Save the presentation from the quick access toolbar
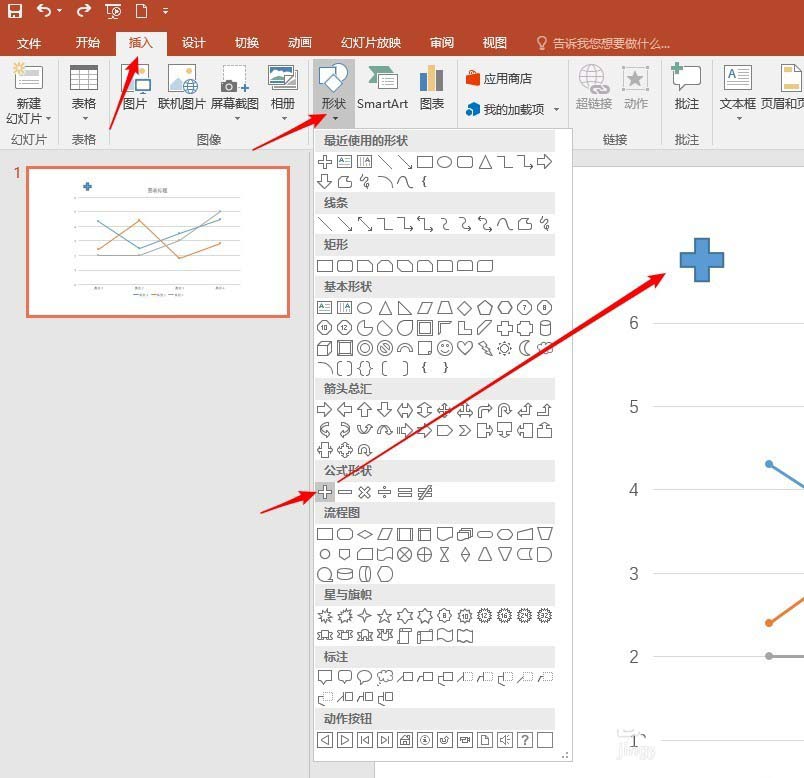Image resolution: width=804 pixels, height=778 pixels. coord(15,11)
